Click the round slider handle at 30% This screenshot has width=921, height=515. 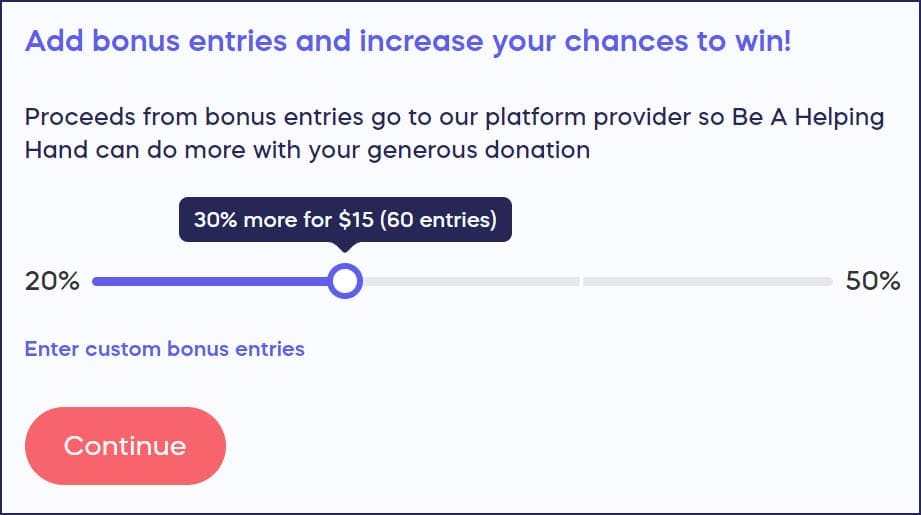(345, 281)
